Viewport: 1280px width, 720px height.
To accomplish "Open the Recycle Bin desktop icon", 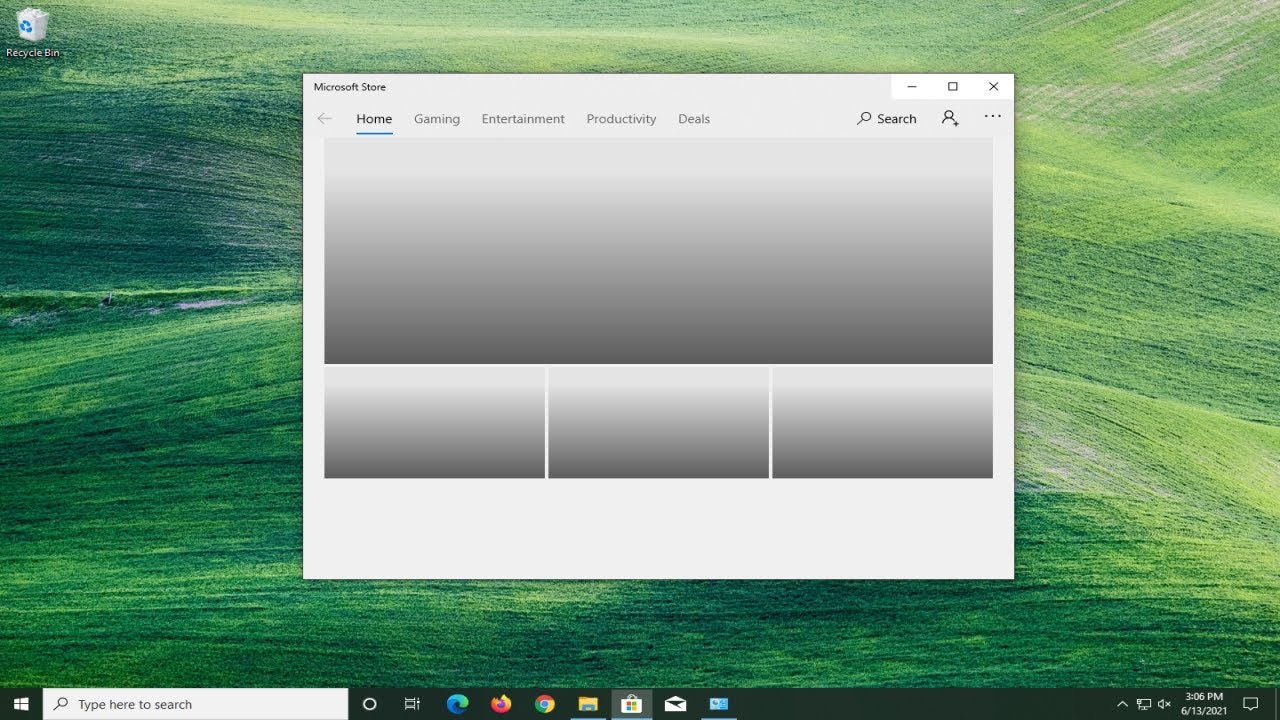I will tap(32, 33).
